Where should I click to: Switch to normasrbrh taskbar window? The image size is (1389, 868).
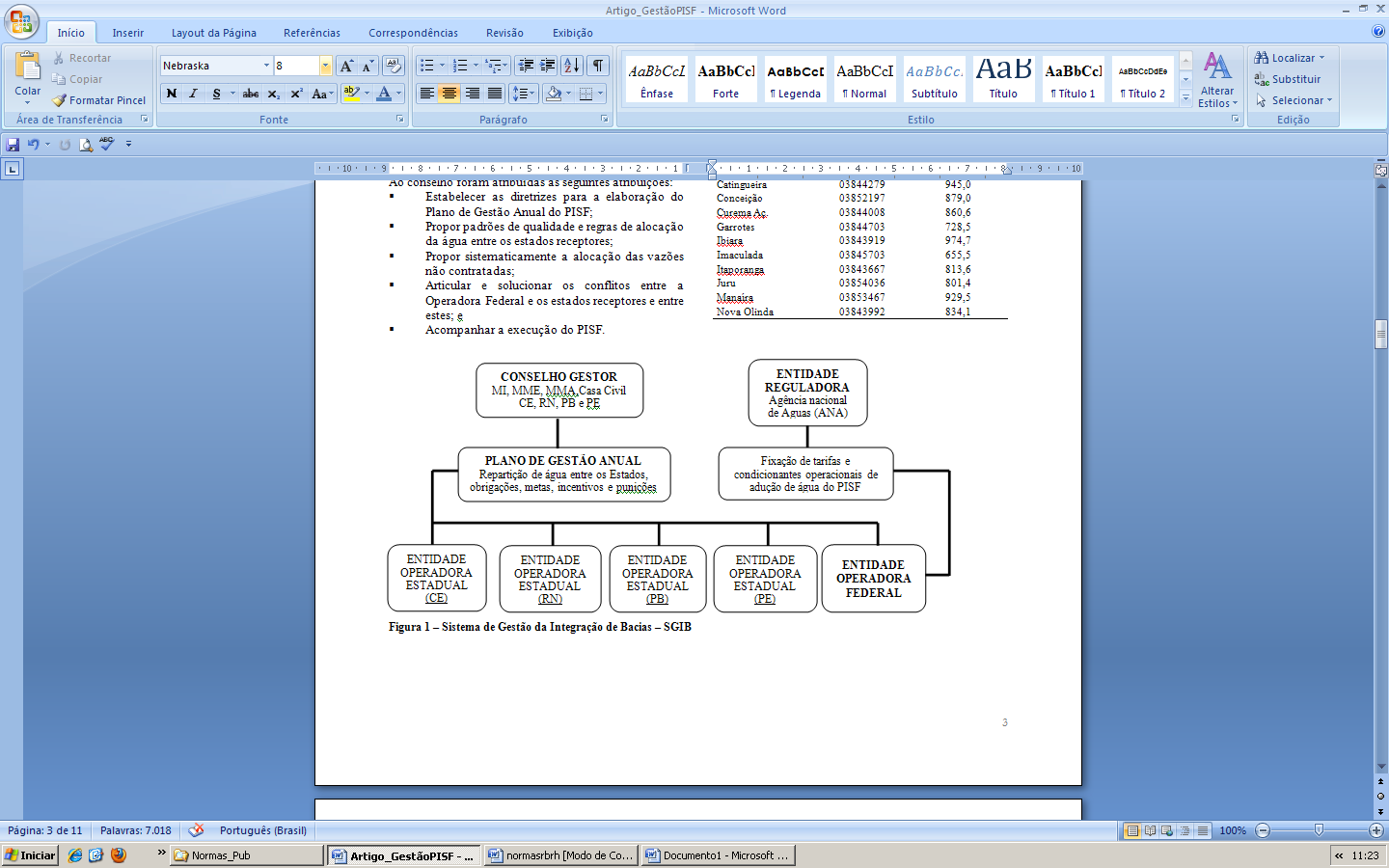561,855
